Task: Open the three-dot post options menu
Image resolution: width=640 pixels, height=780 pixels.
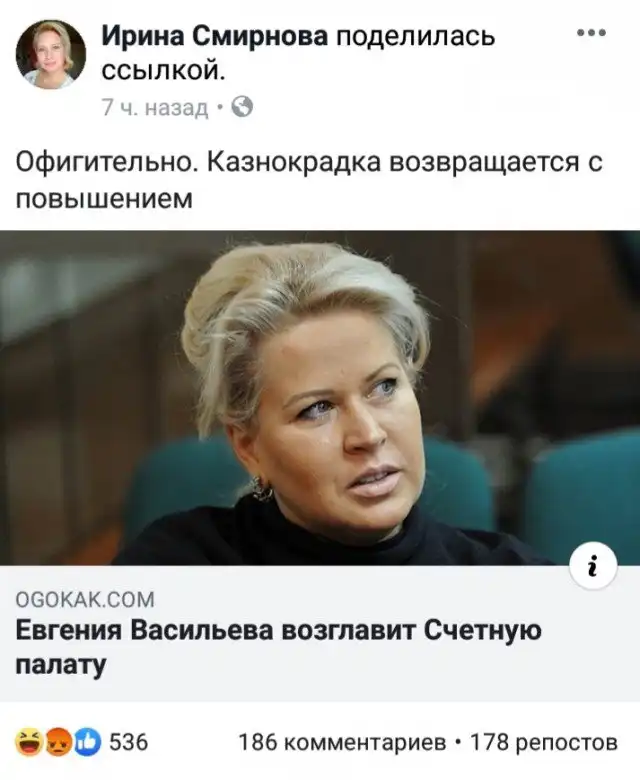Action: pyautogui.click(x=591, y=33)
